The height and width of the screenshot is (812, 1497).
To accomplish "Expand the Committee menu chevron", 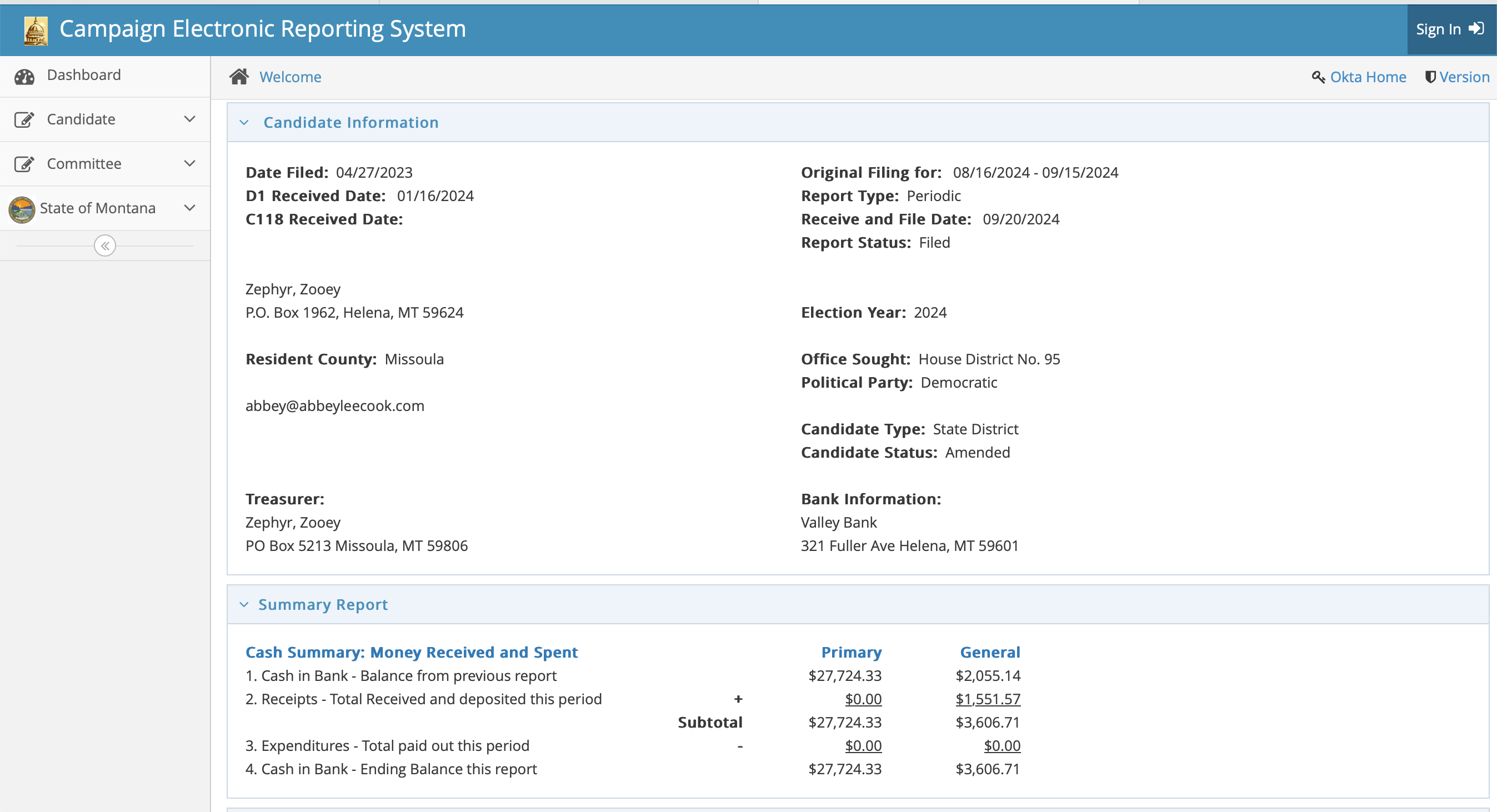I will coord(189,163).
